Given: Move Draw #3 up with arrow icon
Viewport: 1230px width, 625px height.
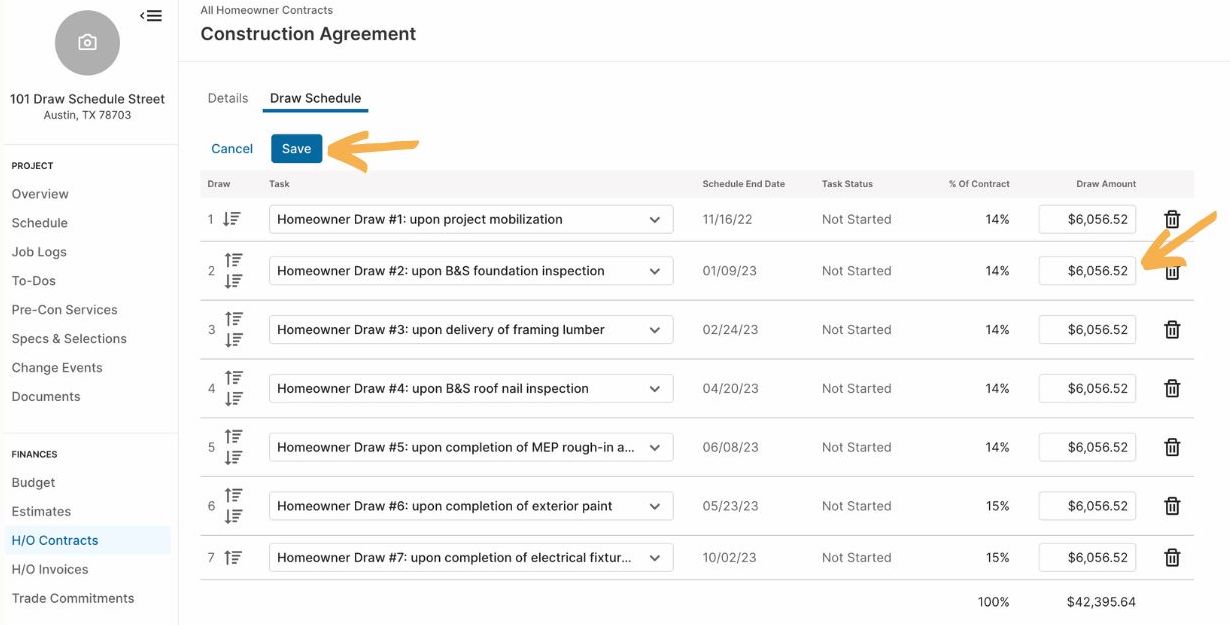Looking at the screenshot, I should click(x=234, y=319).
